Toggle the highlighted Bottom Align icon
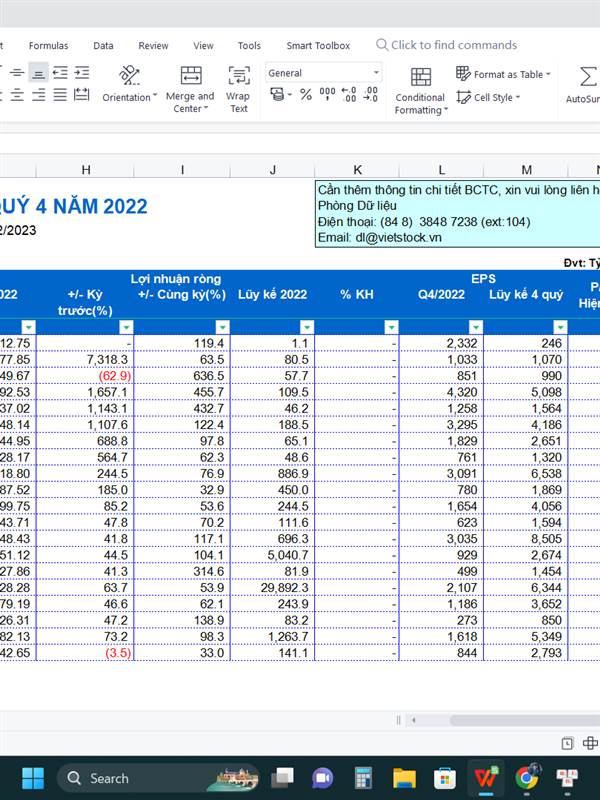 (38, 72)
